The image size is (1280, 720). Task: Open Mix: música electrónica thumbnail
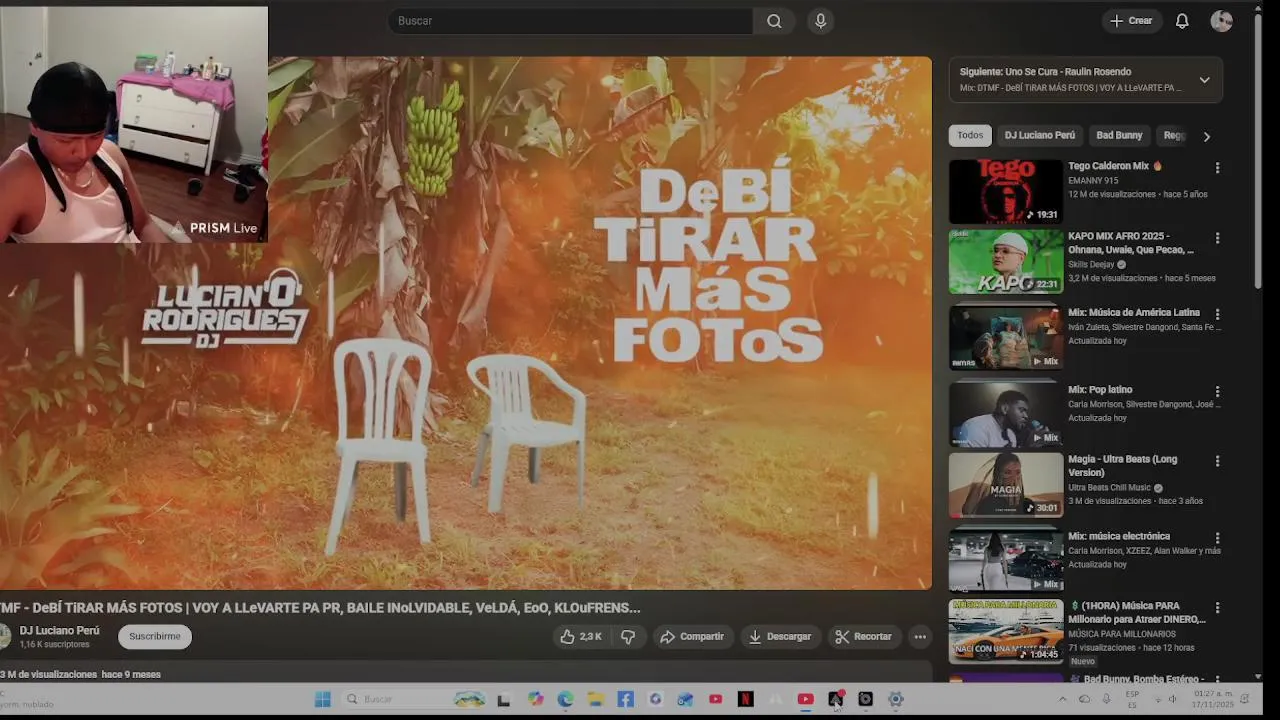point(1005,560)
